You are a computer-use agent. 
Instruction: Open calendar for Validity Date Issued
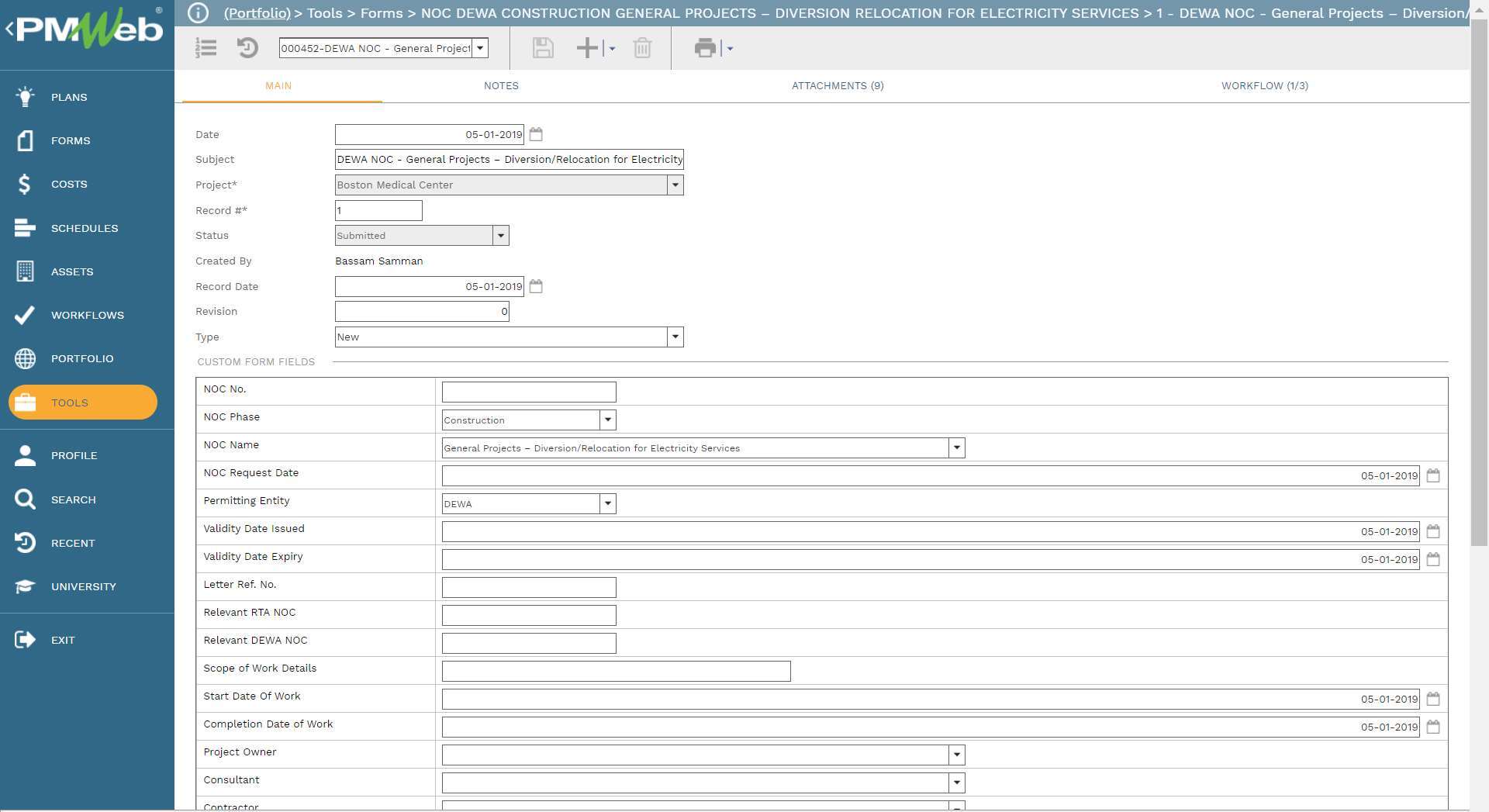[1433, 531]
